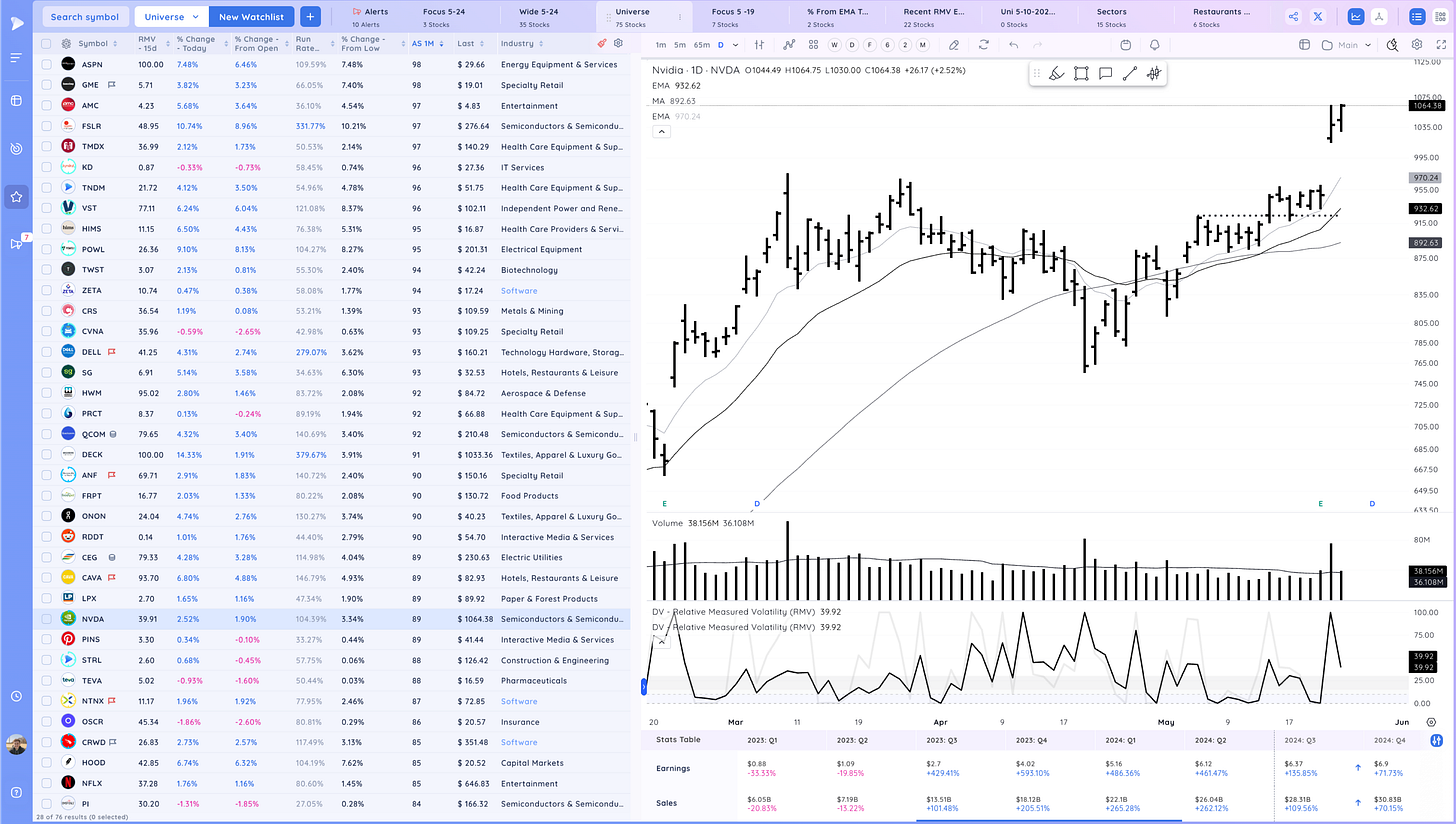Click the stats table filter icon at right
Viewport: 1456px width, 824px height.
(x=1437, y=740)
